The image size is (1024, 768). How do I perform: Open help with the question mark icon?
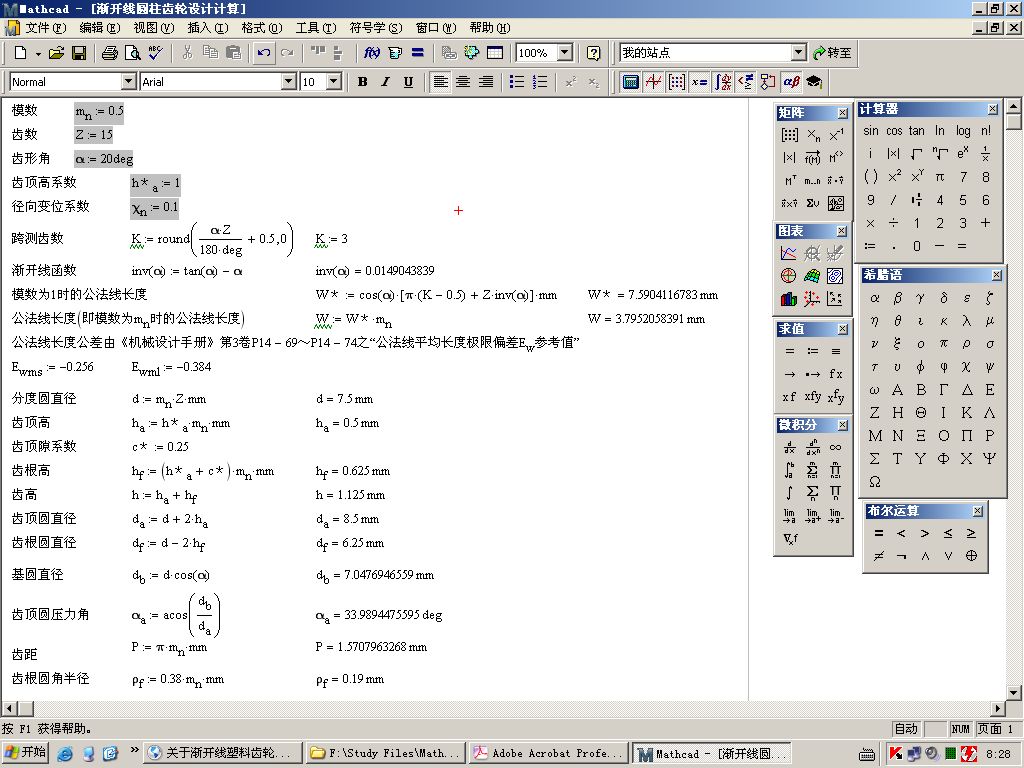pos(594,54)
